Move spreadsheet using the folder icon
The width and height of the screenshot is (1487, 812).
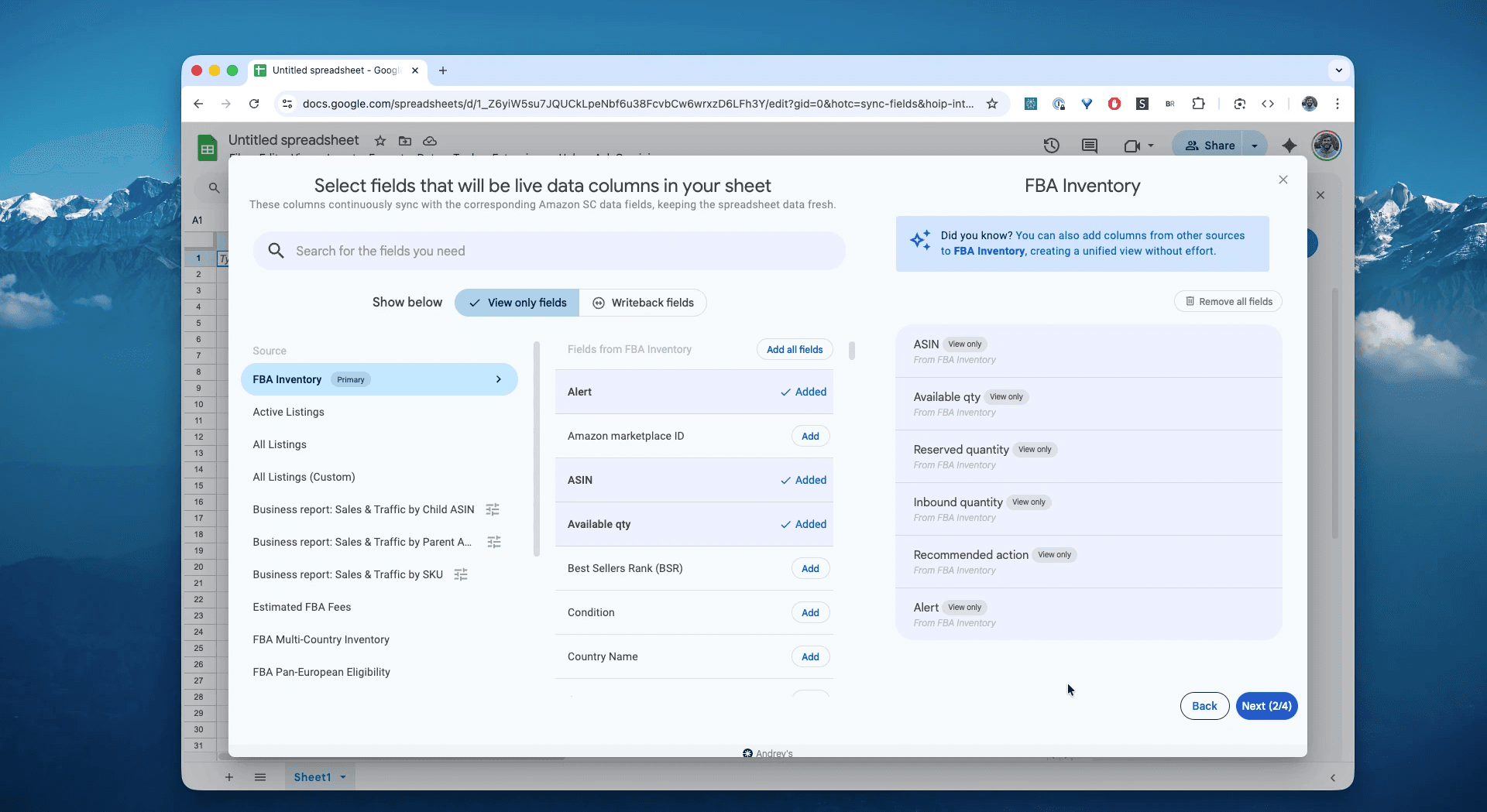pyautogui.click(x=405, y=141)
